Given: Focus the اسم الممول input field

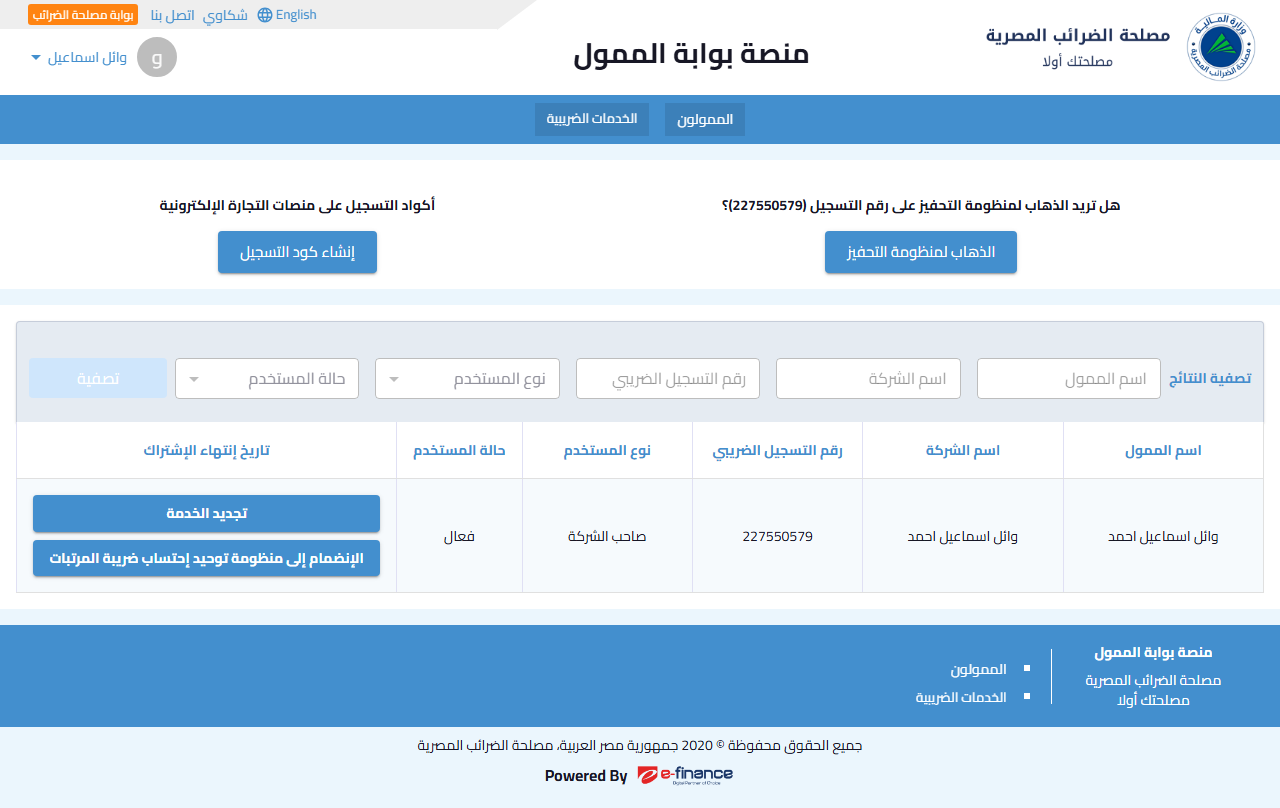Looking at the screenshot, I should pyautogui.click(x=1069, y=379).
